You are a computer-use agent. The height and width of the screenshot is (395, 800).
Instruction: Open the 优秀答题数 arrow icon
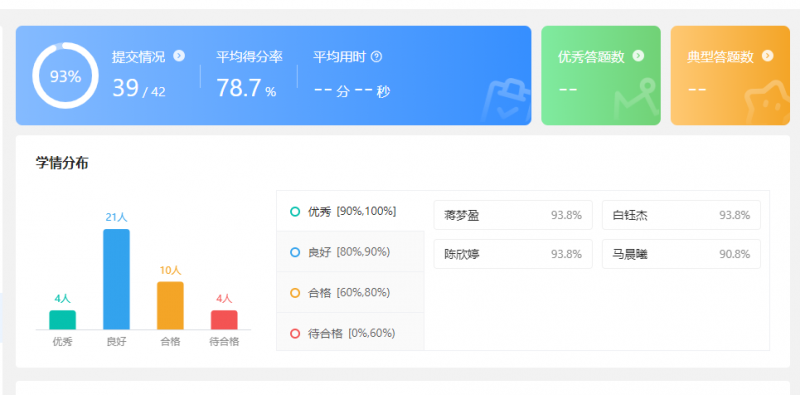(x=638, y=56)
